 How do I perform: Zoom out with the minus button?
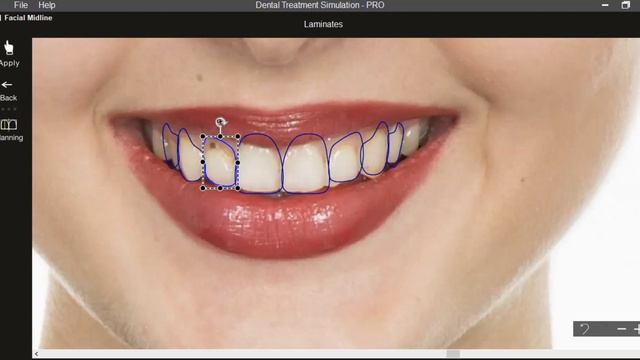pyautogui.click(x=622, y=329)
